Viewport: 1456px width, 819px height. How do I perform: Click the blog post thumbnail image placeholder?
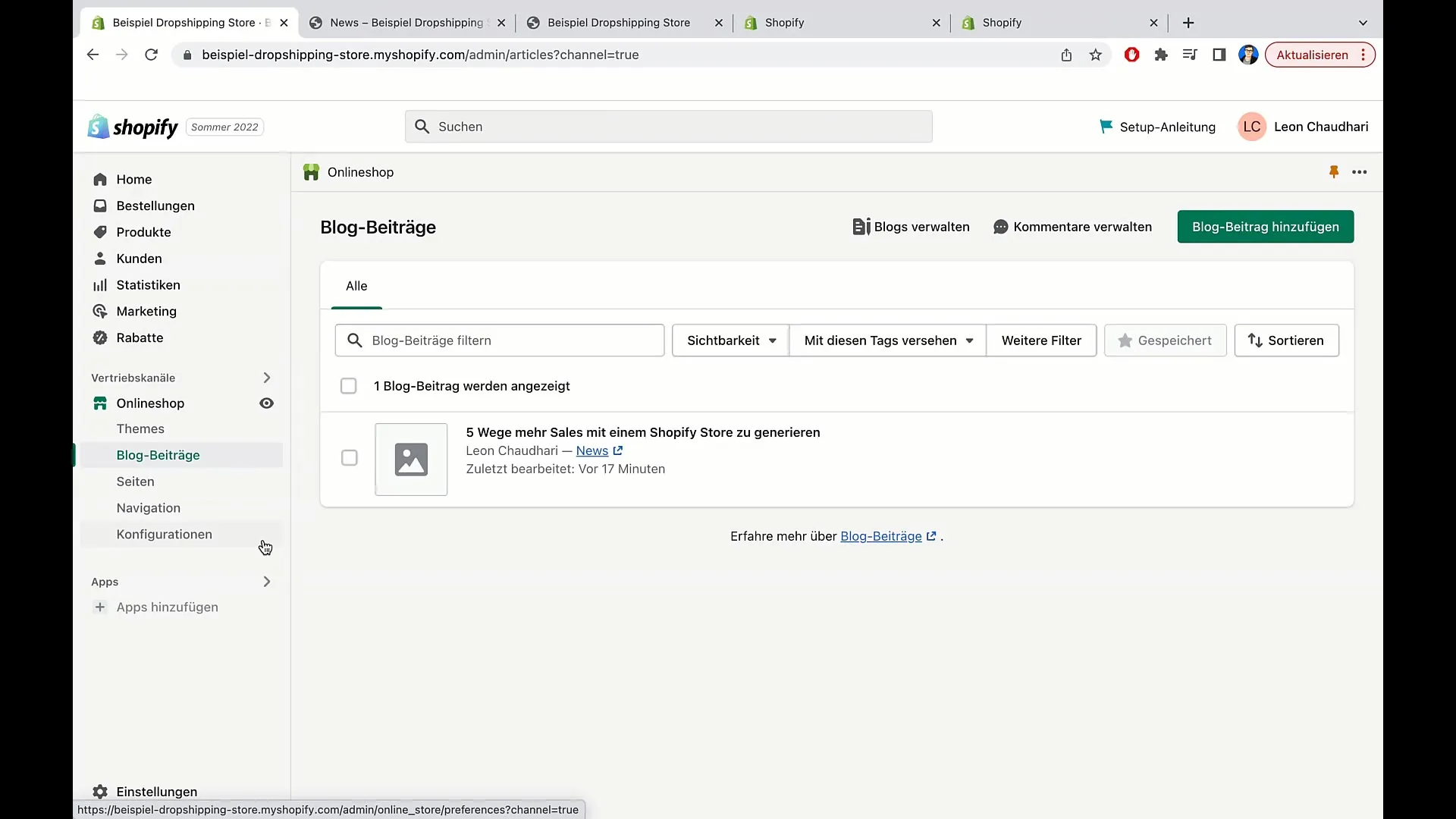(x=411, y=458)
